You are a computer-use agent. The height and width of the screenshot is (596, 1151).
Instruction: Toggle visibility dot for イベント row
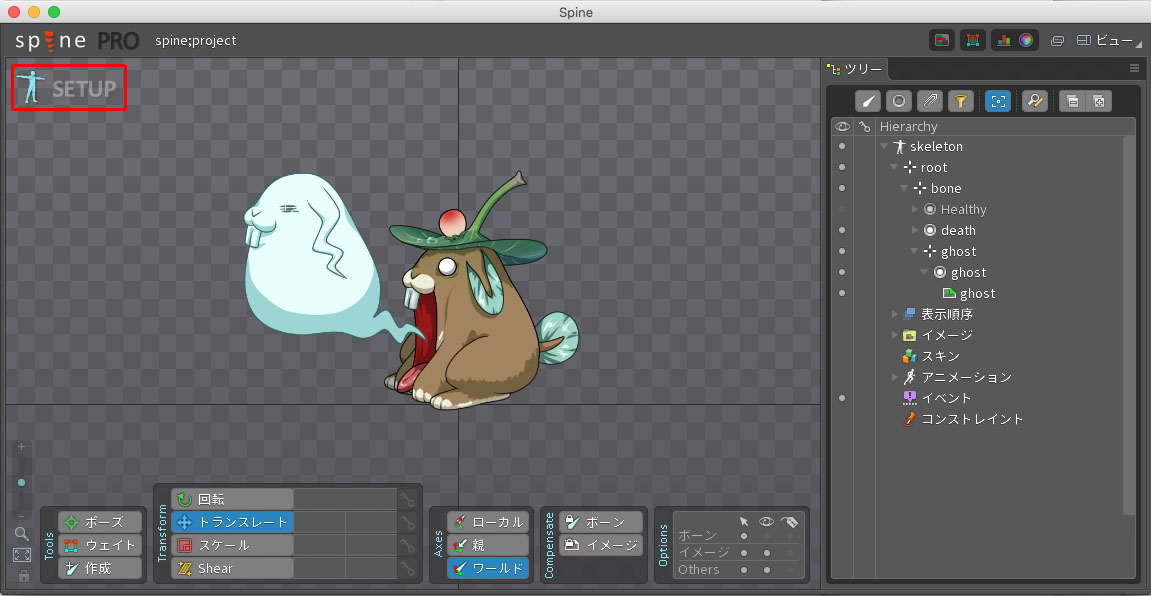tap(842, 398)
